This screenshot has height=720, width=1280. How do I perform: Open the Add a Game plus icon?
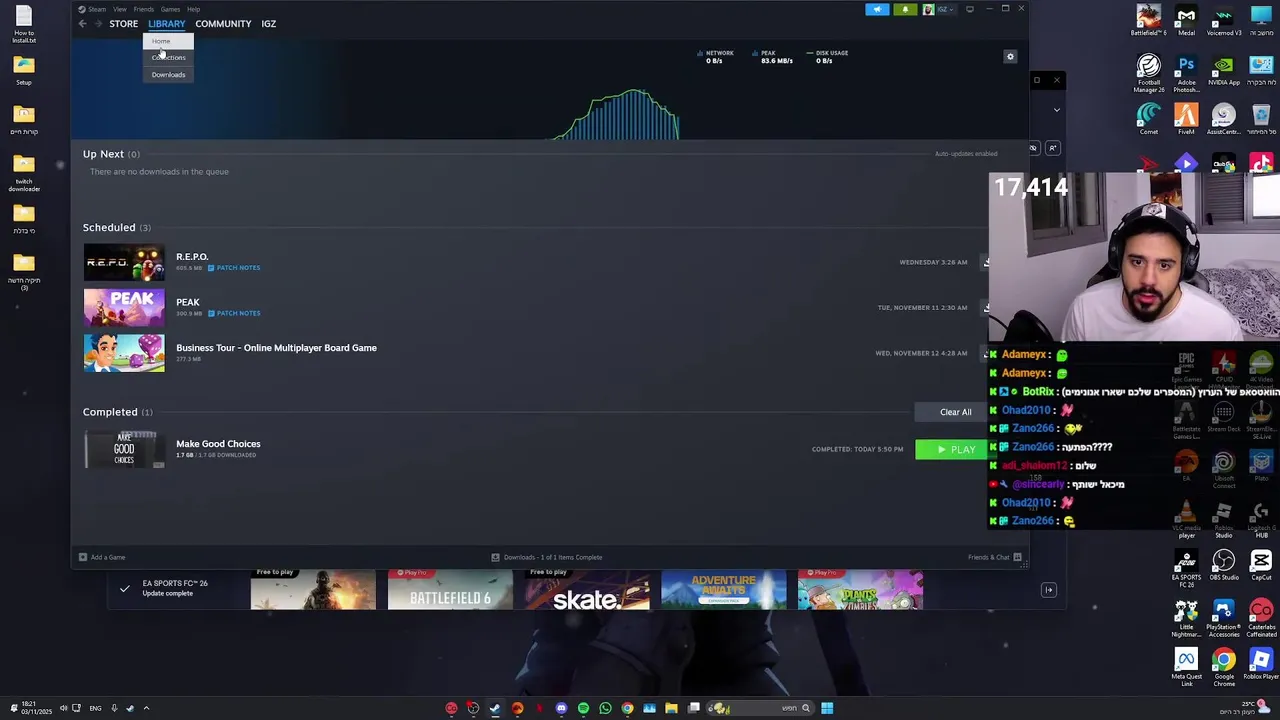coord(83,557)
